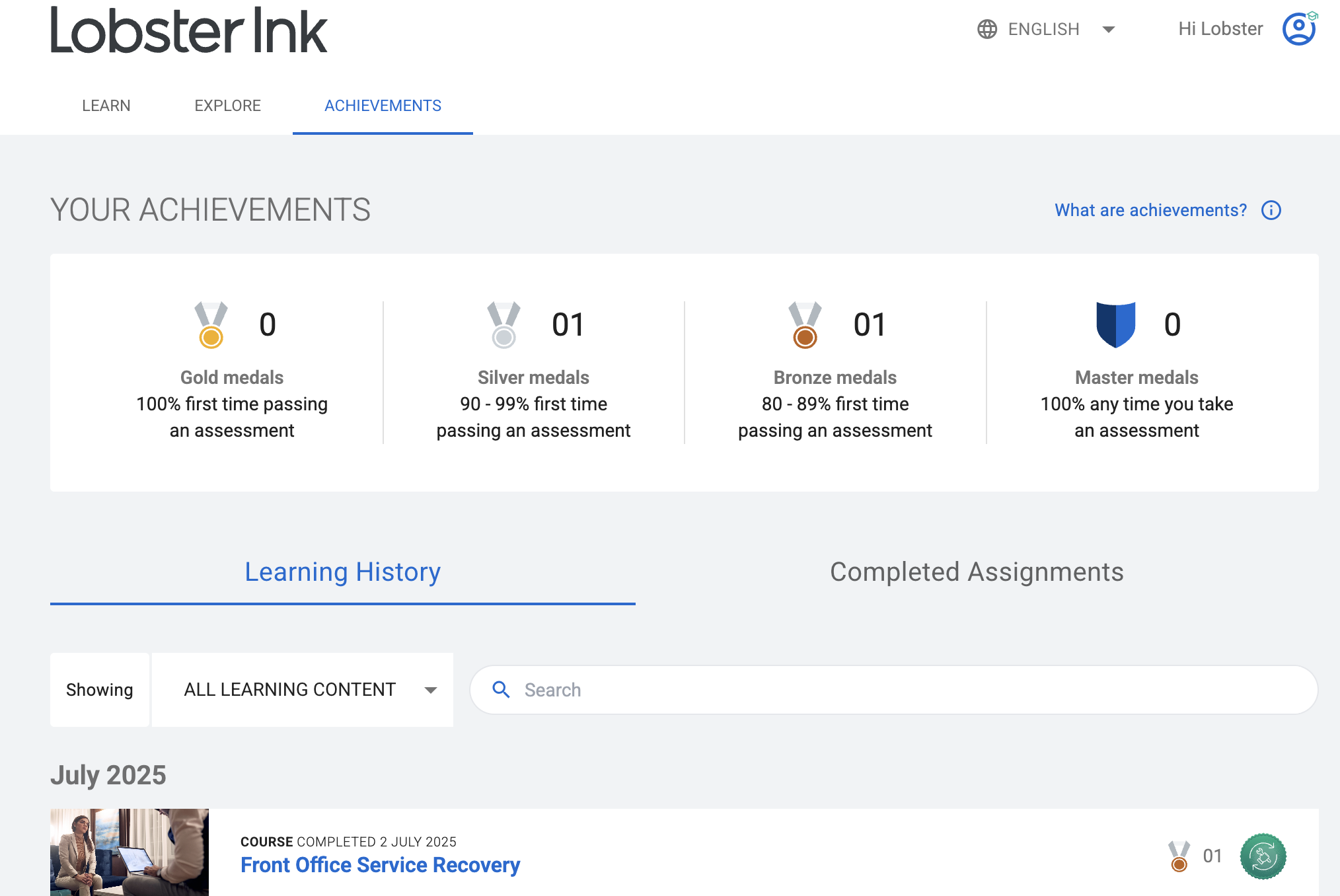1340x896 pixels.
Task: Click the Hi Lobster greeting text
Action: pyautogui.click(x=1220, y=28)
